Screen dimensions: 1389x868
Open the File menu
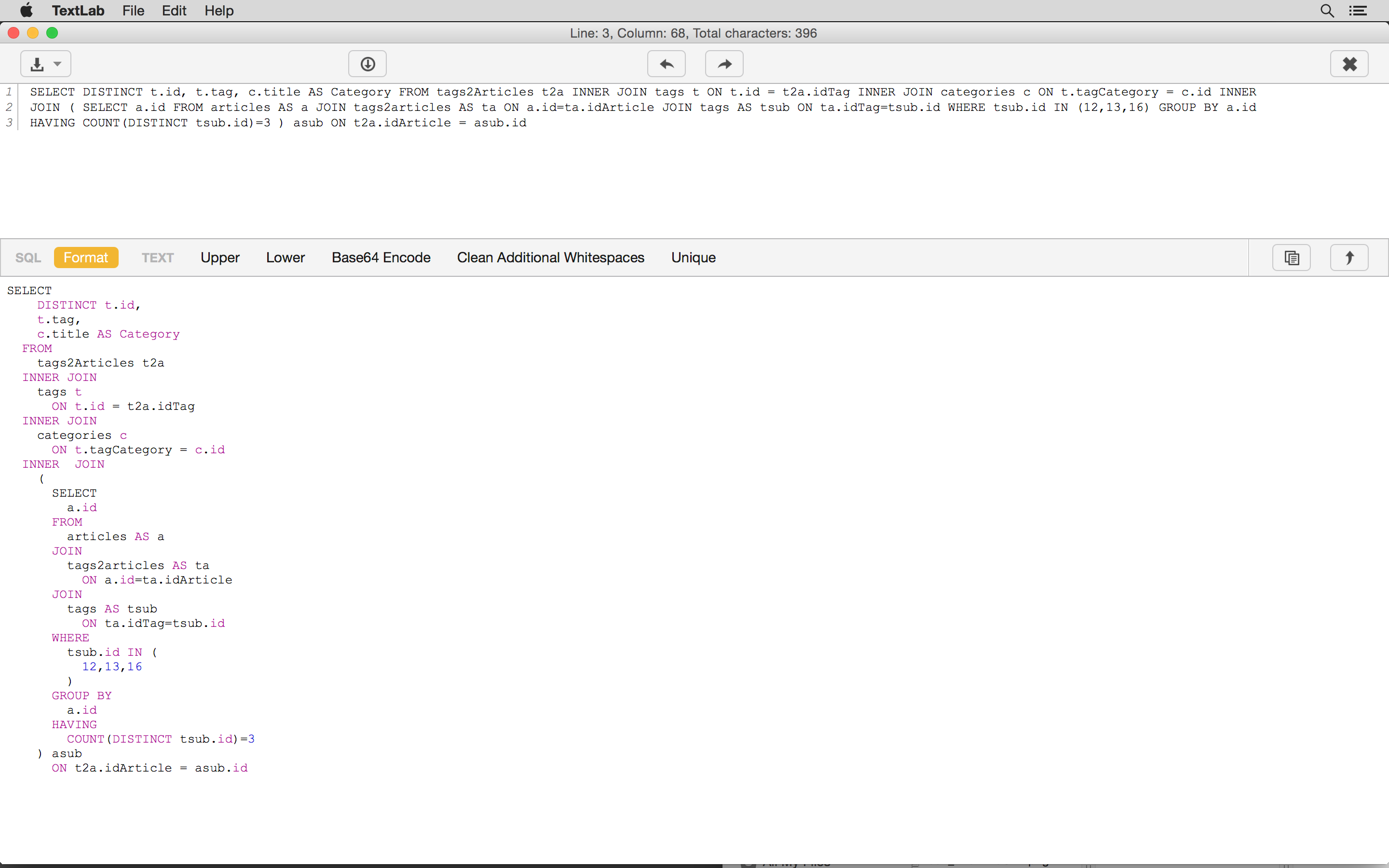click(133, 11)
